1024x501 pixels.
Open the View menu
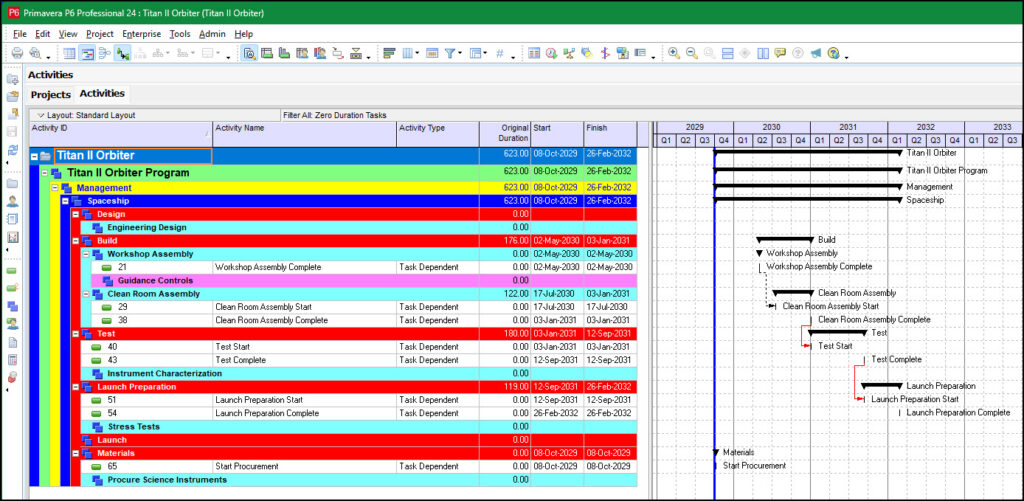pyautogui.click(x=68, y=34)
